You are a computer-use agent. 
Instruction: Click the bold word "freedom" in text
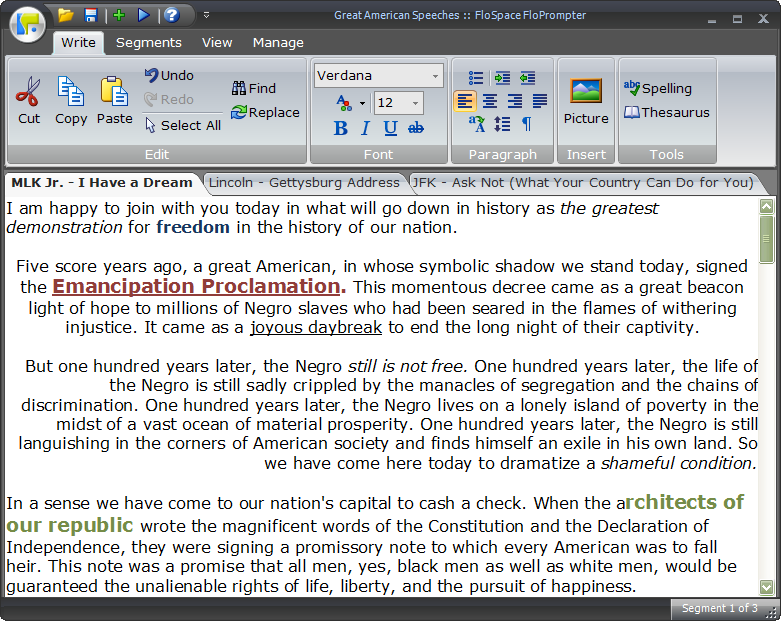pos(193,227)
